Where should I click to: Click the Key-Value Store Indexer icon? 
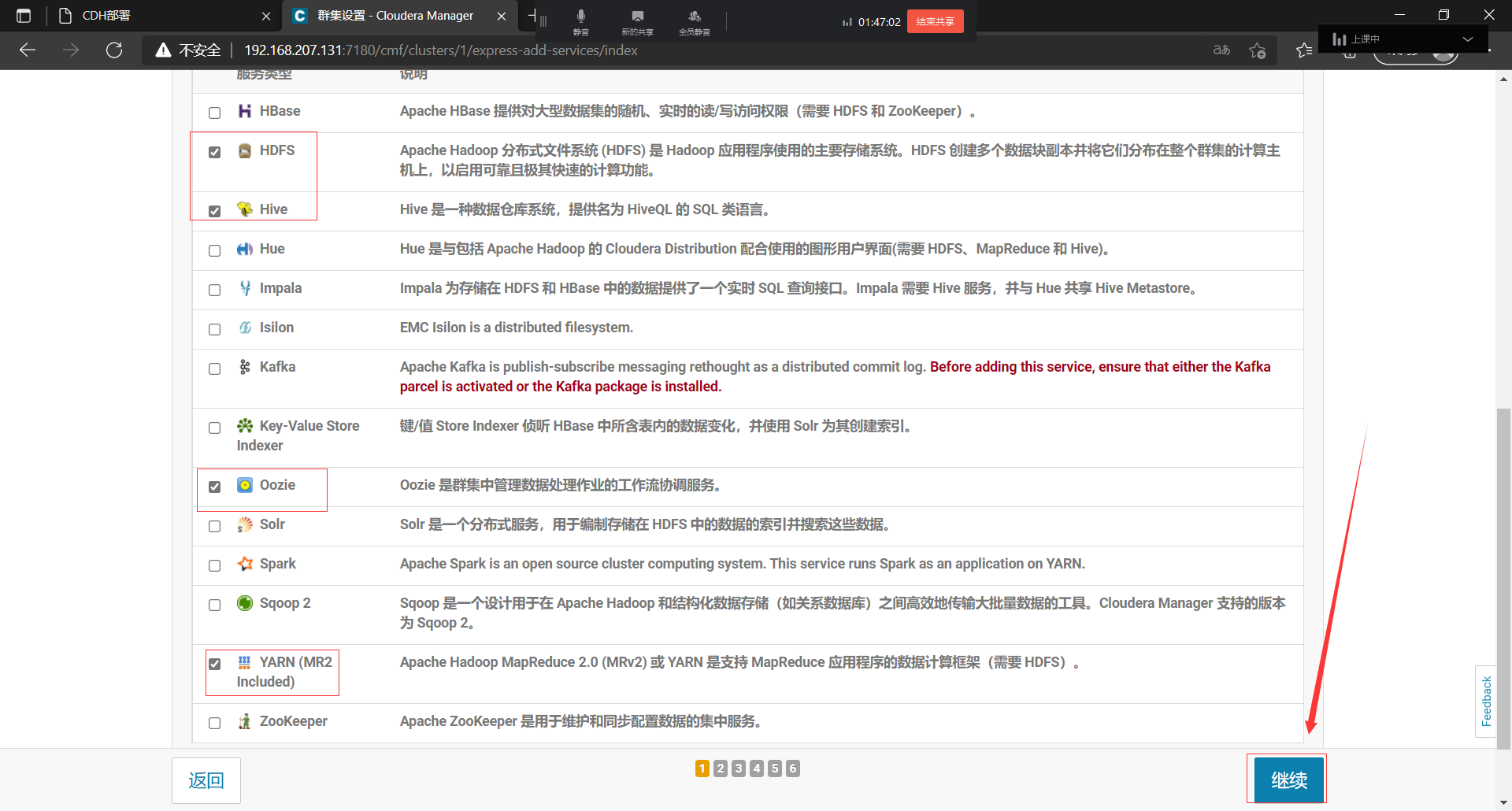click(x=245, y=426)
